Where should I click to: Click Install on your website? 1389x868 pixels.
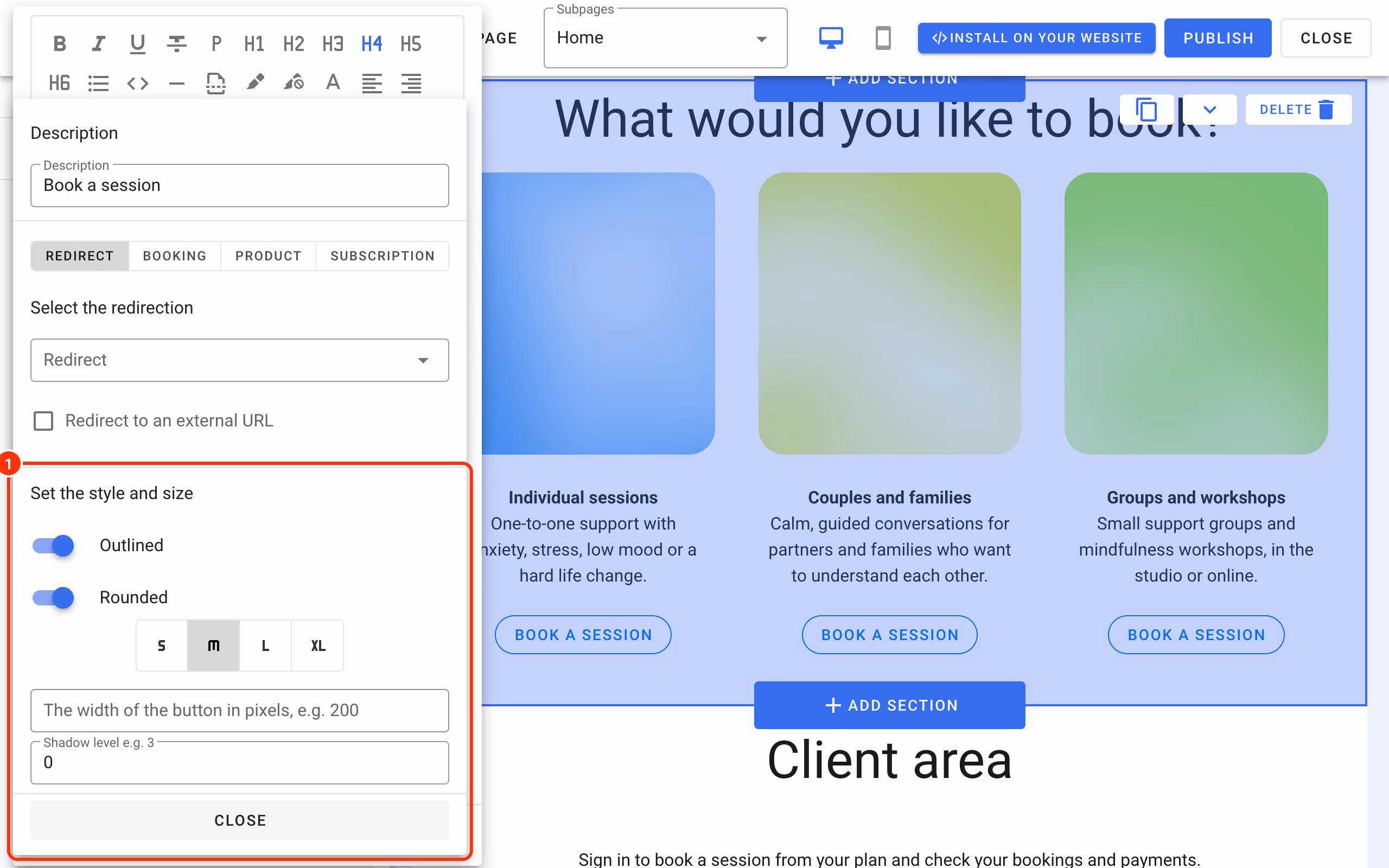click(x=1036, y=39)
